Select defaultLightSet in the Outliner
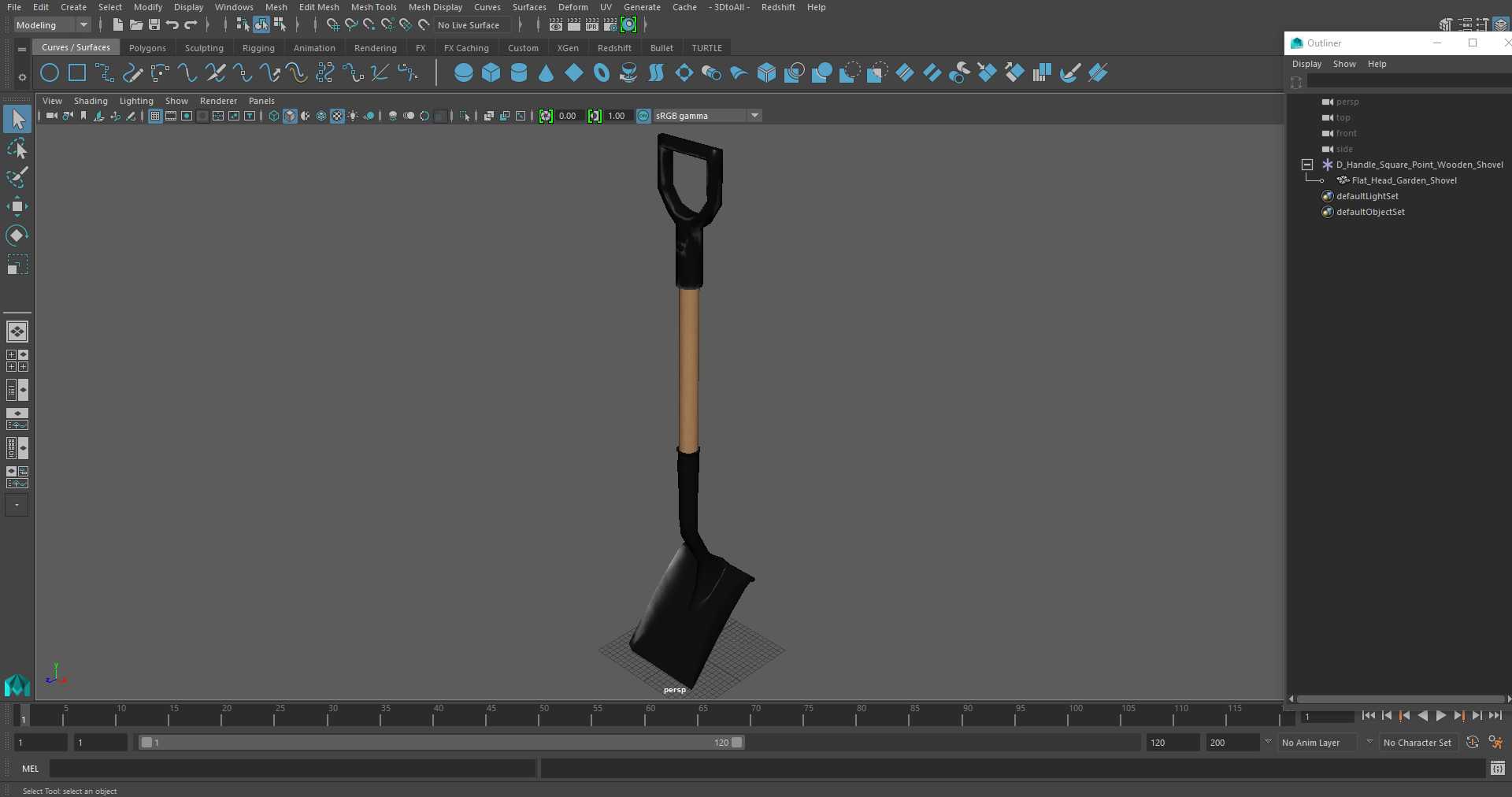The height and width of the screenshot is (797, 1512). tap(1367, 196)
